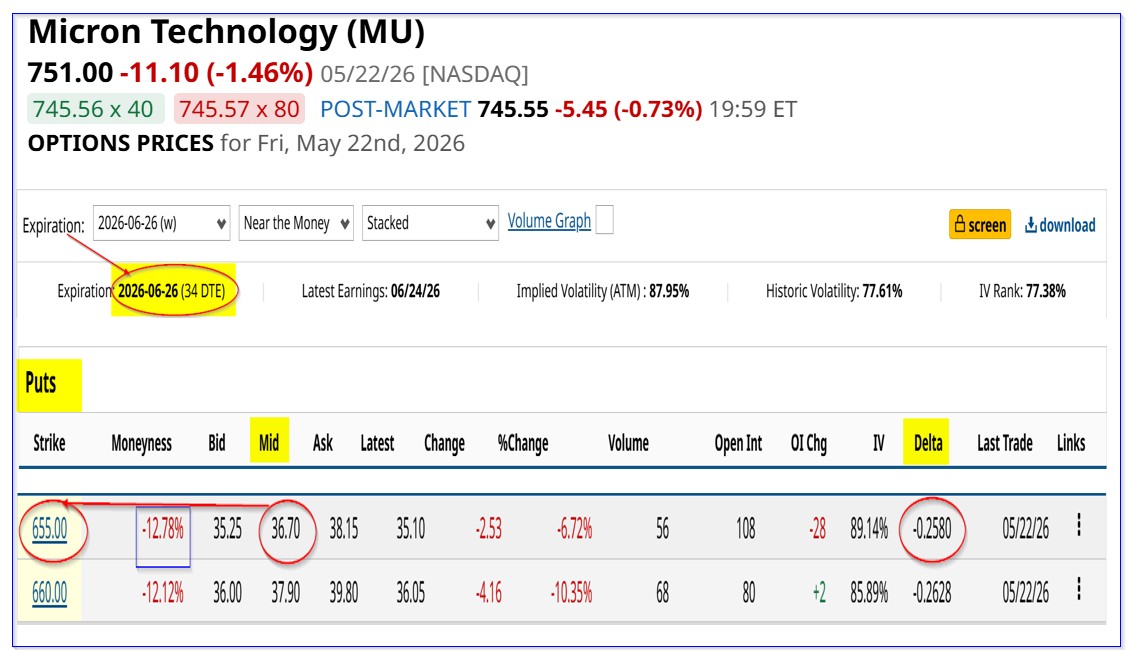Click Latest Earnings 06/24/26
1131x650 pixels.
click(x=371, y=291)
